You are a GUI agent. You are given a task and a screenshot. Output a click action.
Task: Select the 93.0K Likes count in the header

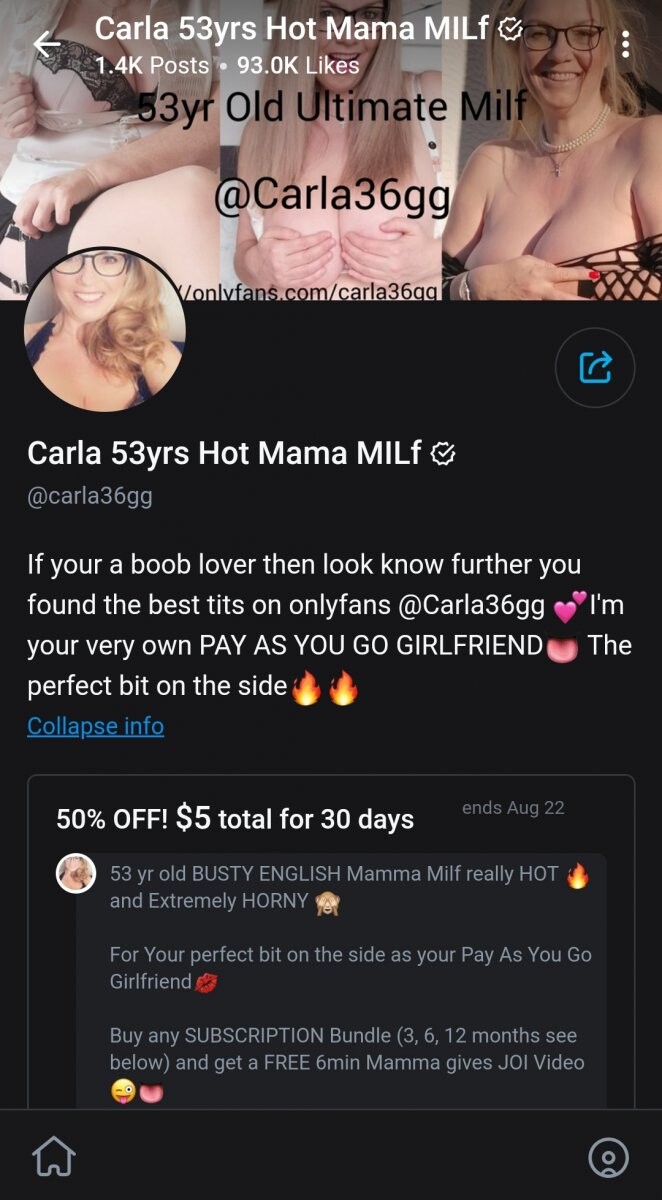pyautogui.click(x=298, y=66)
